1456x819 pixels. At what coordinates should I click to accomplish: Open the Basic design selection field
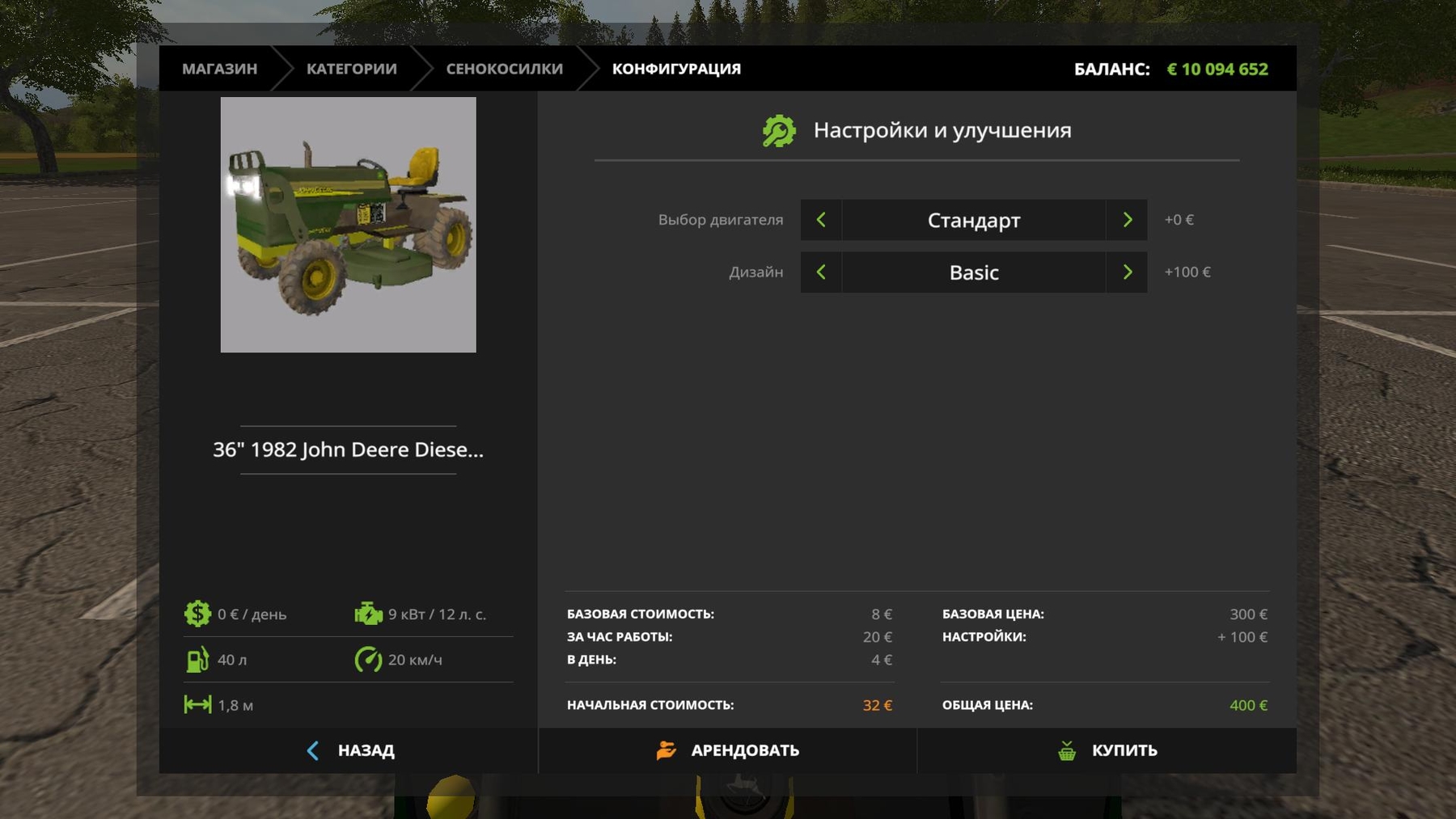pos(973,272)
